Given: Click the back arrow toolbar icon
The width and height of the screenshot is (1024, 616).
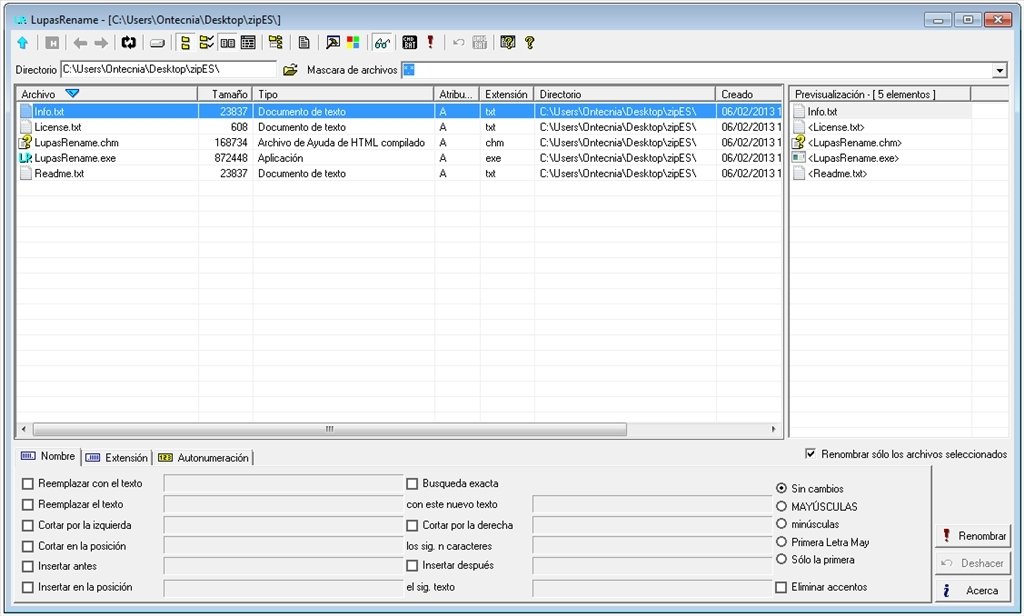Looking at the screenshot, I should [x=80, y=43].
